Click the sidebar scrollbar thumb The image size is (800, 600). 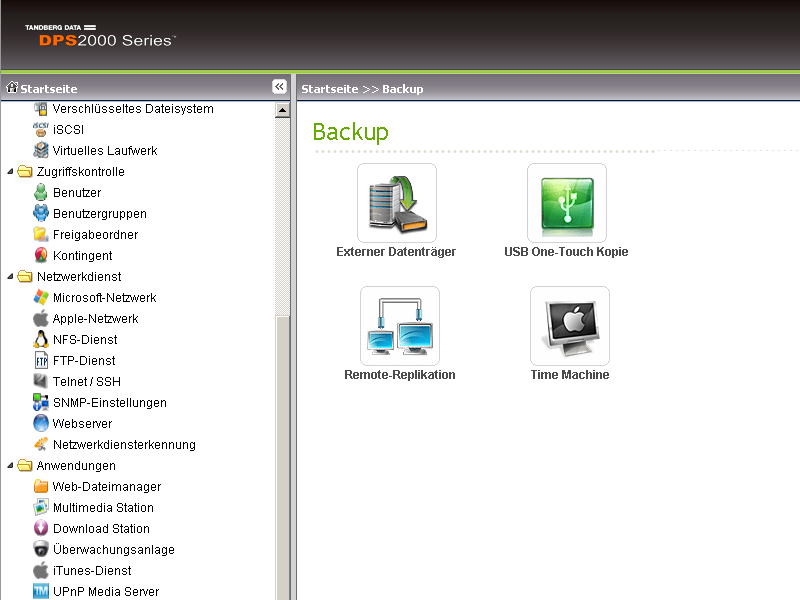pyautogui.click(x=282, y=458)
